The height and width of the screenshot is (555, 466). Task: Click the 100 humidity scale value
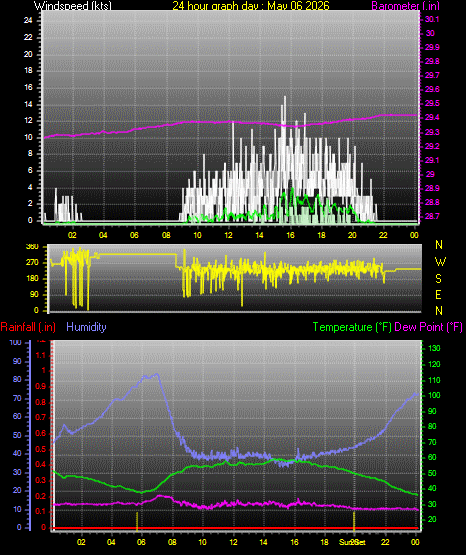[x=15, y=342]
